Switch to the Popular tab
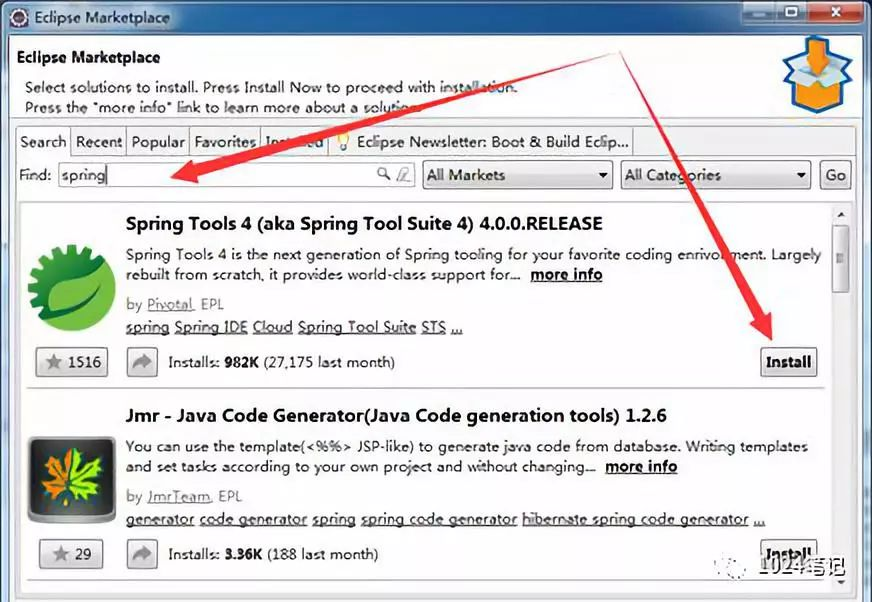This screenshot has width=872, height=602. pyautogui.click(x=157, y=141)
